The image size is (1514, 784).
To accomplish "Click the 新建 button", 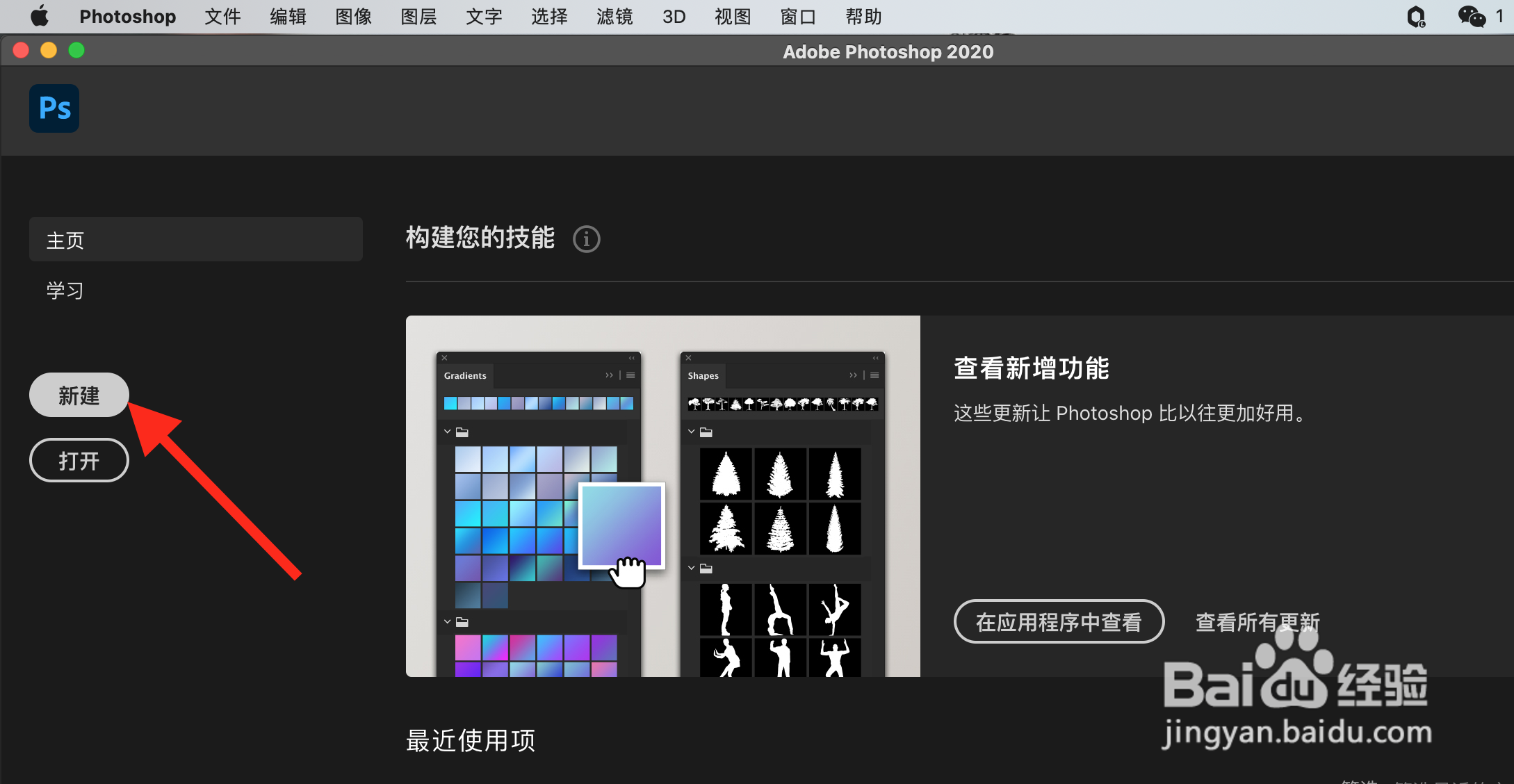I will pyautogui.click(x=78, y=394).
